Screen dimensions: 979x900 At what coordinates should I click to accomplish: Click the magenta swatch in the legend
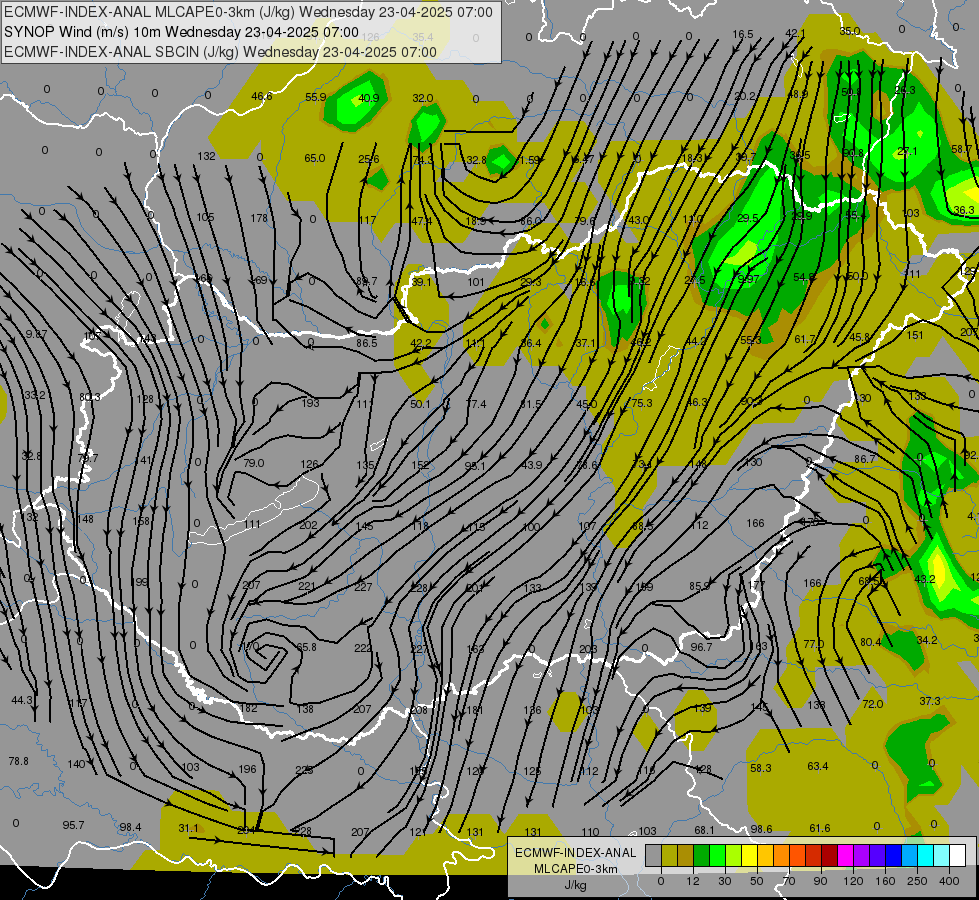coord(846,856)
